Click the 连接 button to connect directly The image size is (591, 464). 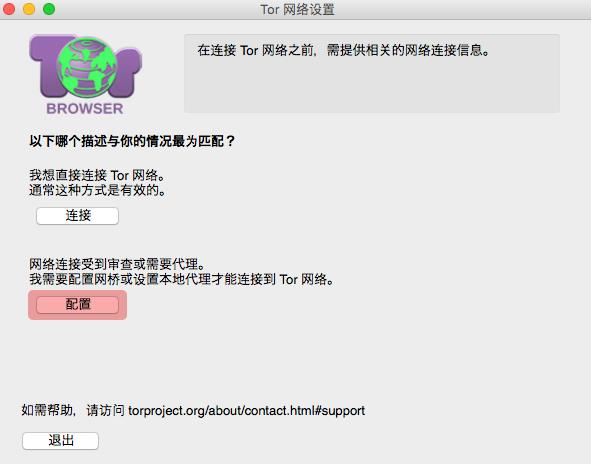(78, 216)
